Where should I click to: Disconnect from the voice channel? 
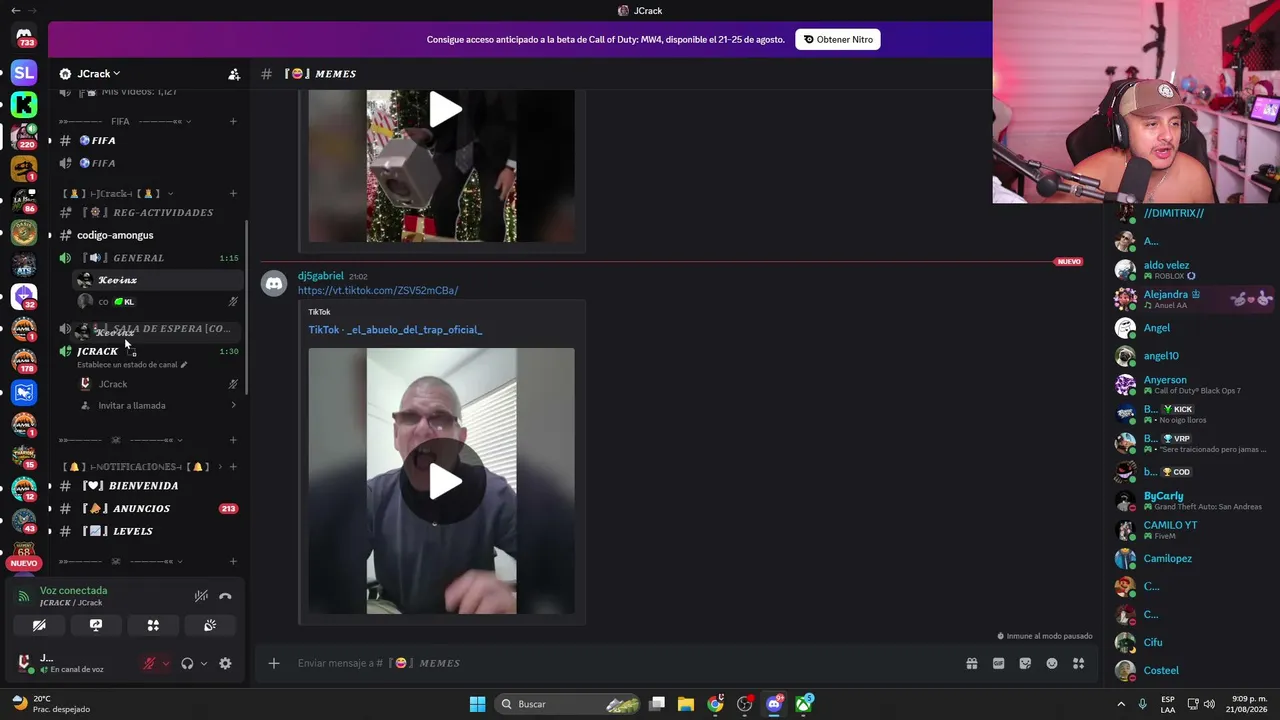tap(225, 596)
